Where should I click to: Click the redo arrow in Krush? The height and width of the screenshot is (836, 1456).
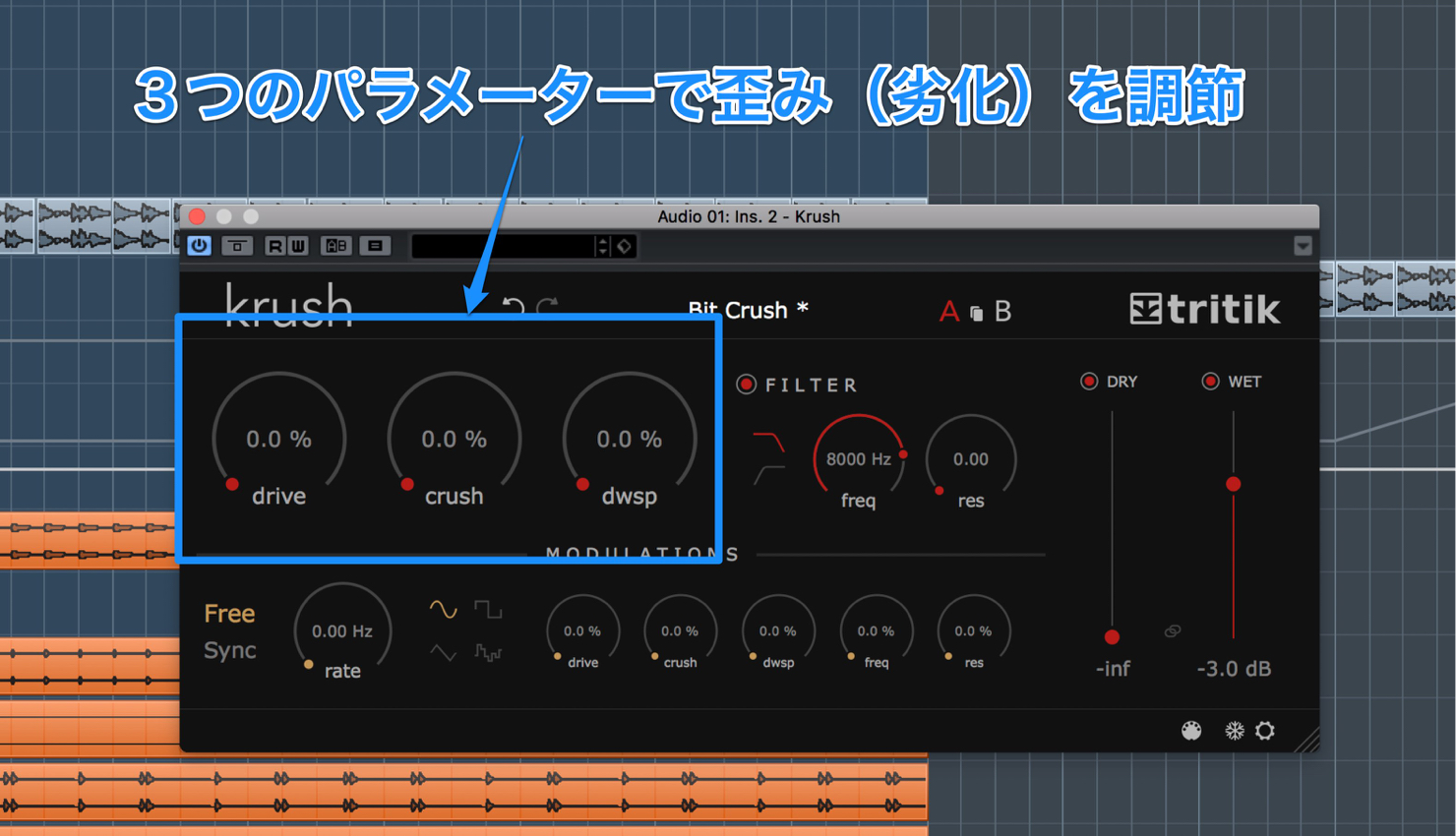(548, 305)
